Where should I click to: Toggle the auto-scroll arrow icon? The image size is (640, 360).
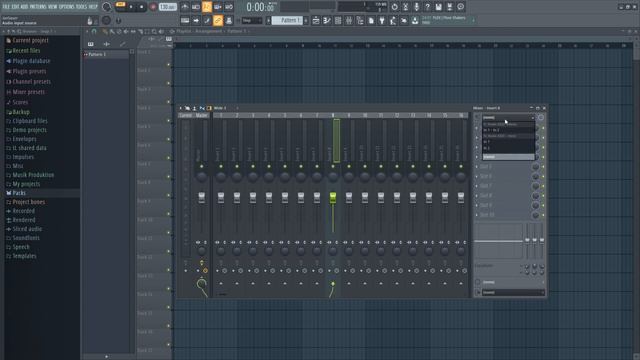tap(196, 20)
